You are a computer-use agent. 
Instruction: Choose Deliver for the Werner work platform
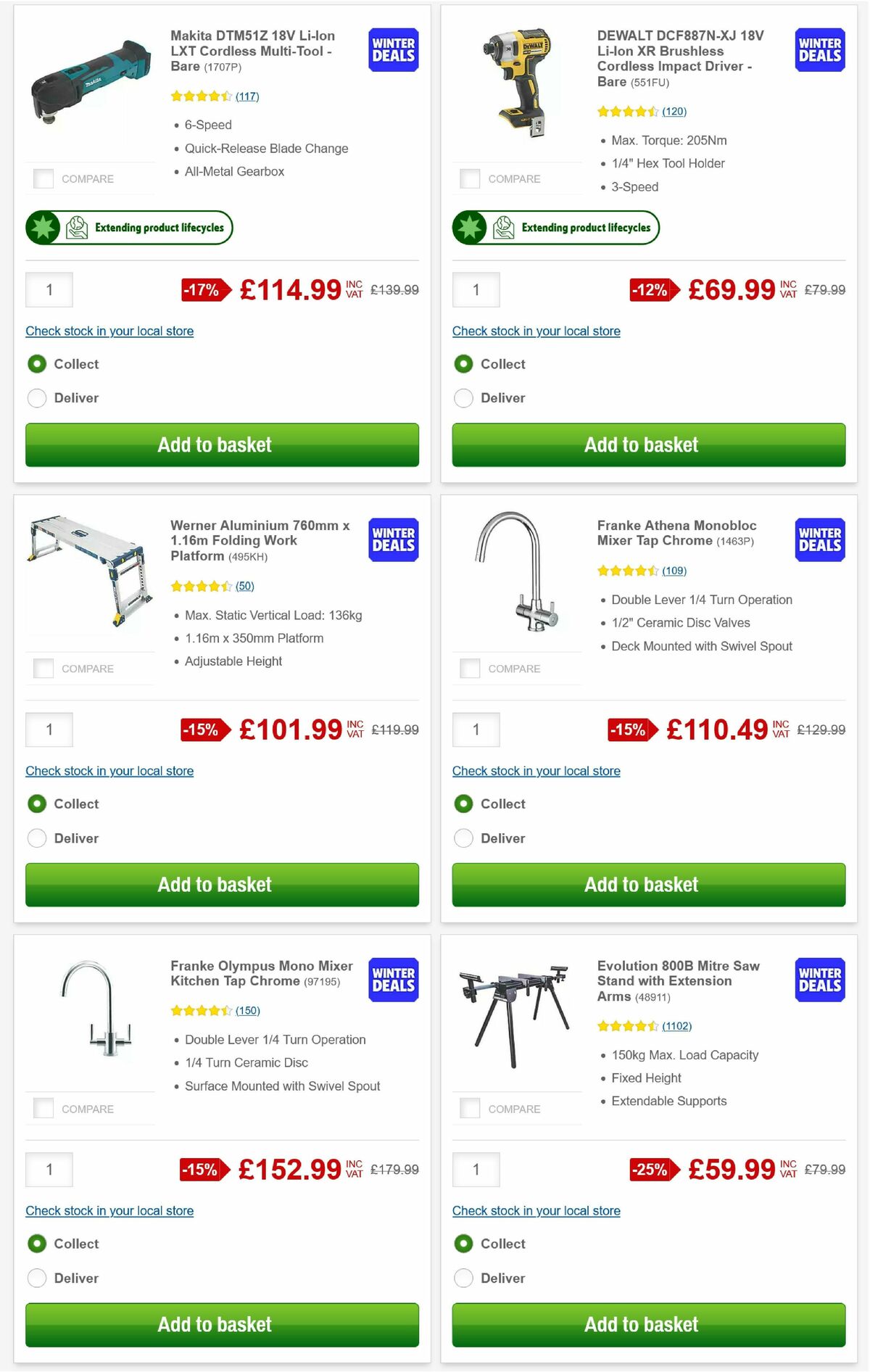click(37, 838)
